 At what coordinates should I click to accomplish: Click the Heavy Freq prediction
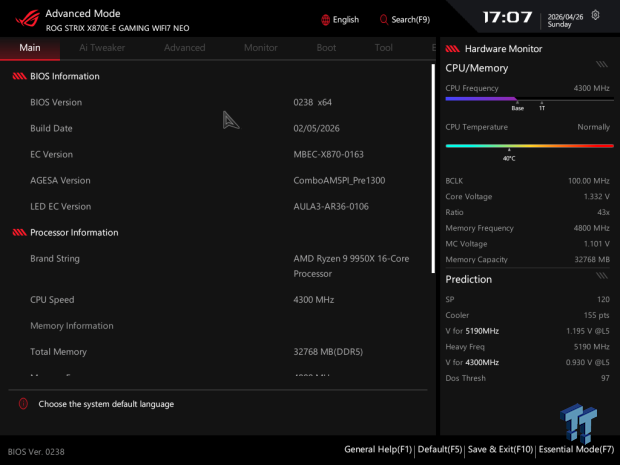[x=527, y=347]
